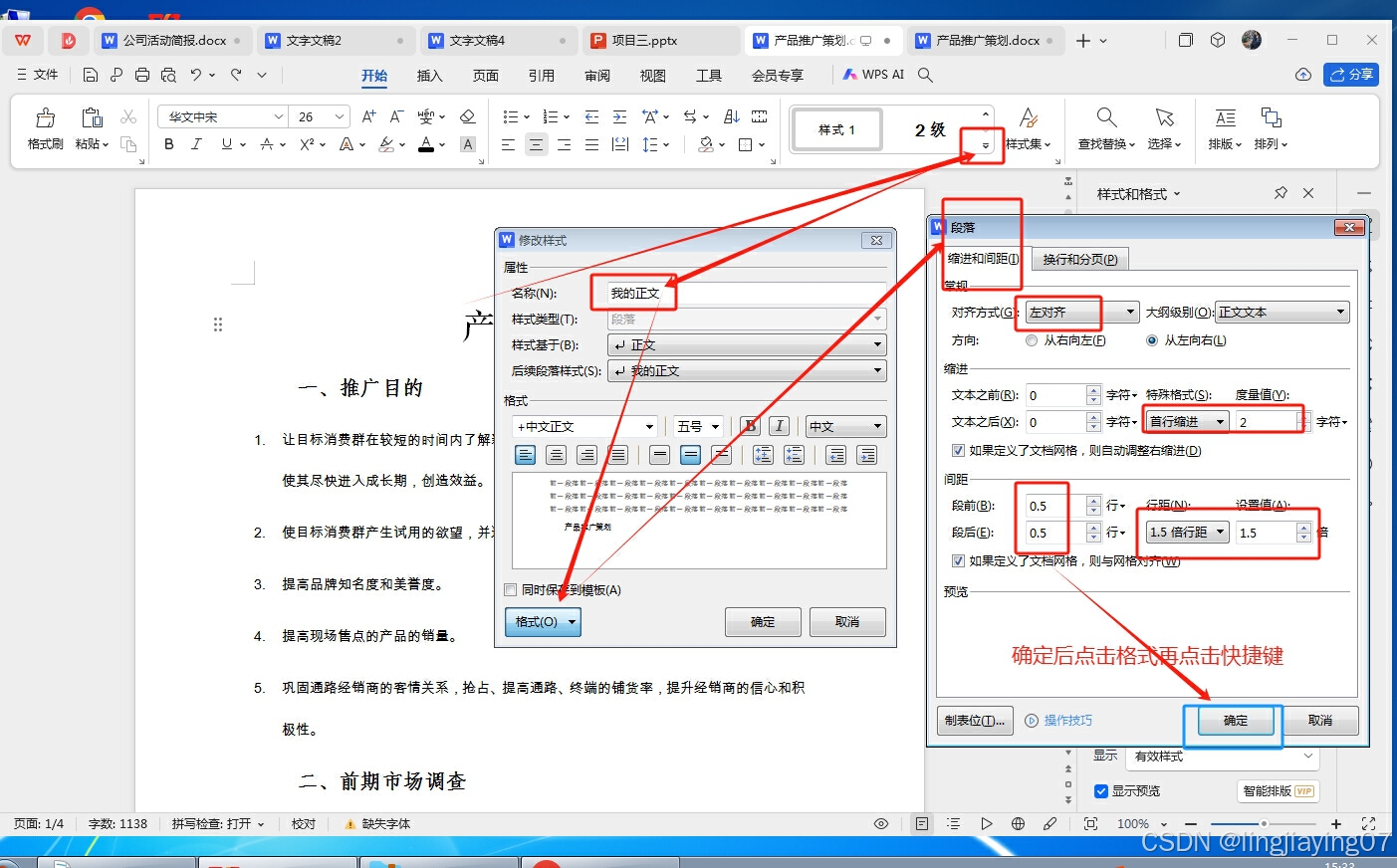Image resolution: width=1397 pixels, height=868 pixels.
Task: Toggle the Show Preview (显示预览) checkbox
Action: click(x=1101, y=791)
